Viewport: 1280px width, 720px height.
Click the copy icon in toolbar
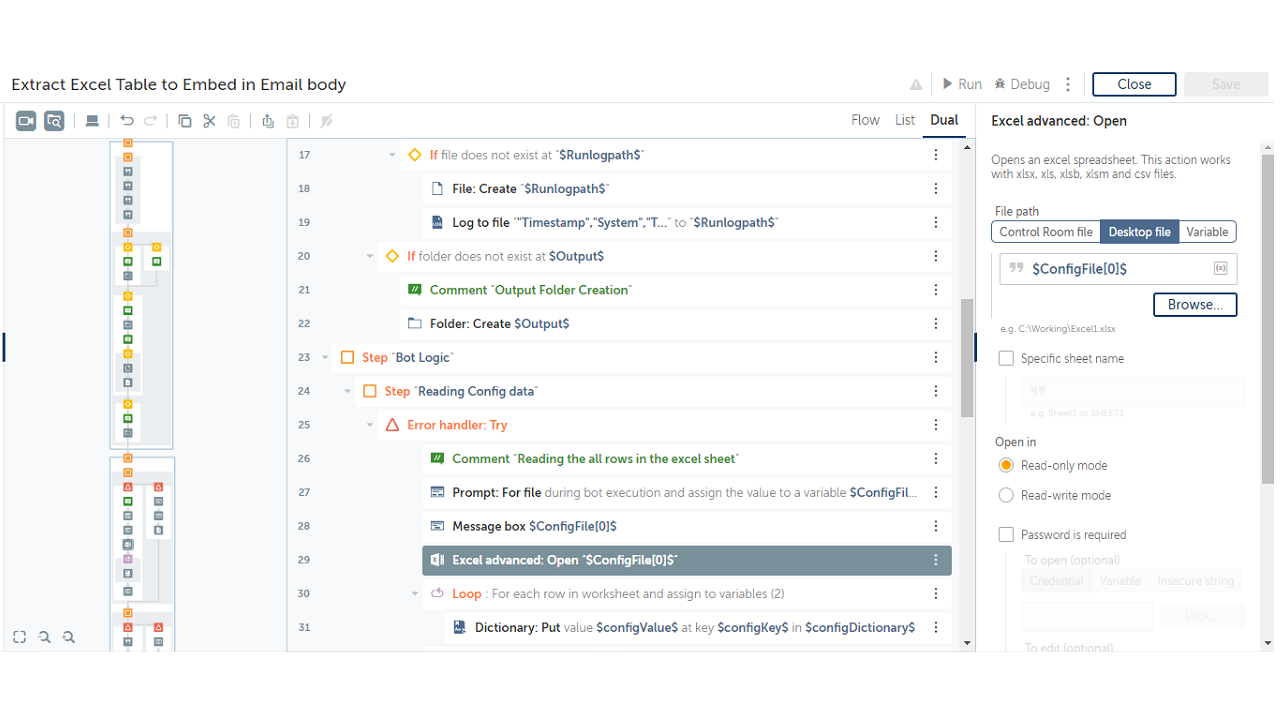[x=184, y=121]
